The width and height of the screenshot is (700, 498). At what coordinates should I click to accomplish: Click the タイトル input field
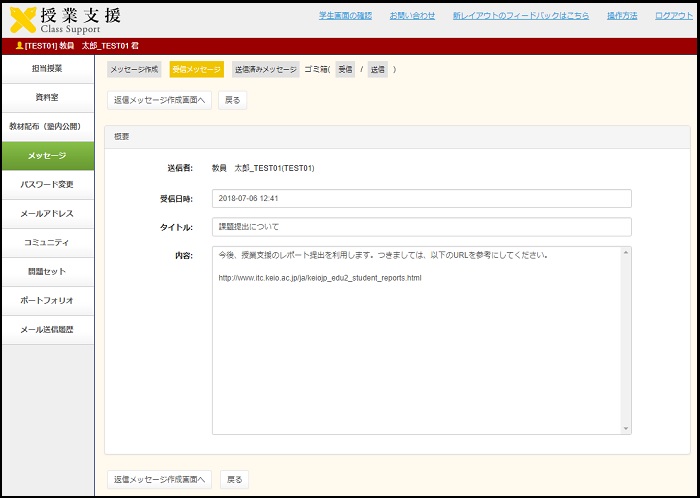point(421,227)
